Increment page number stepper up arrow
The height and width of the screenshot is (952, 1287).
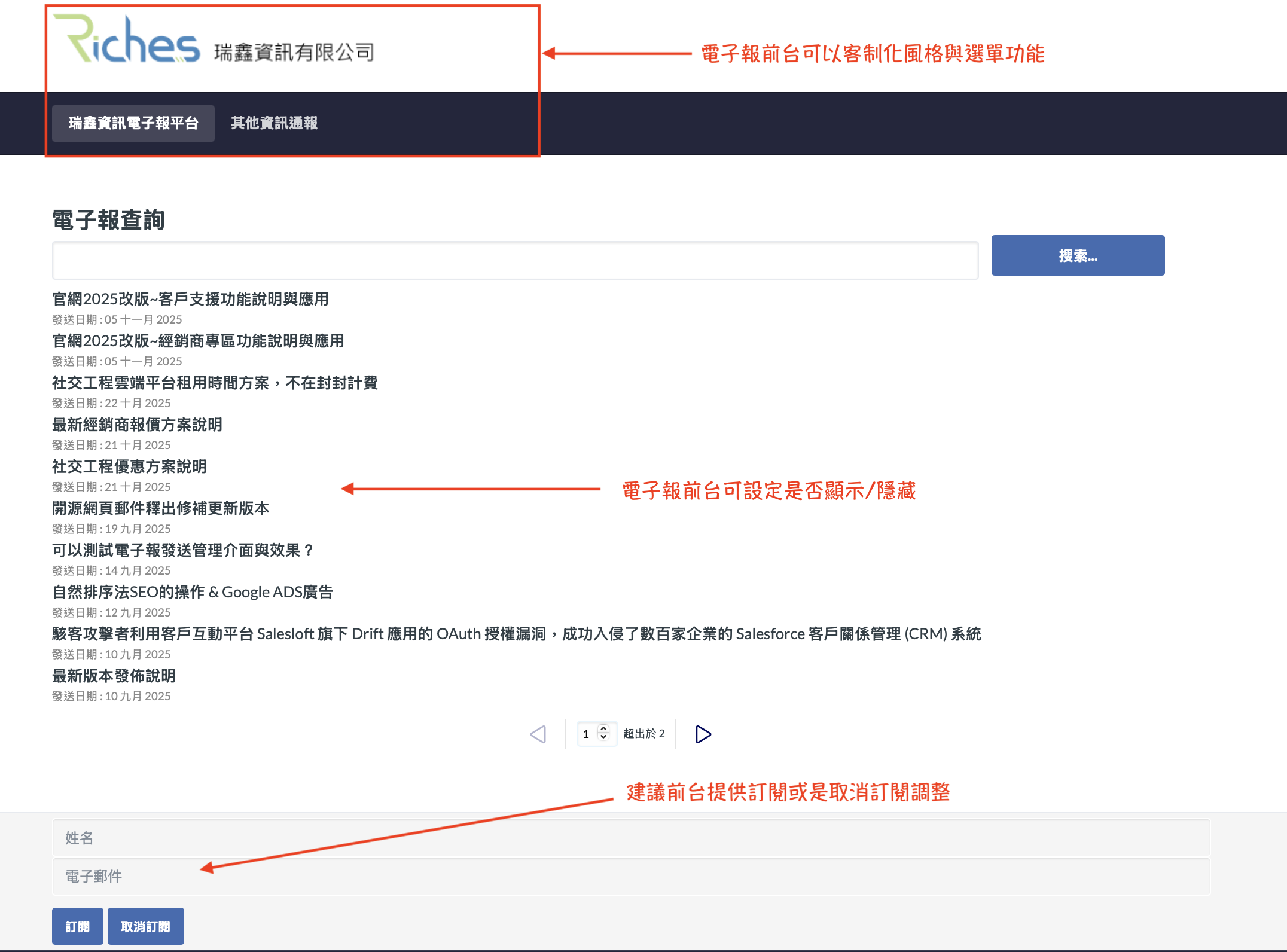[x=603, y=728]
